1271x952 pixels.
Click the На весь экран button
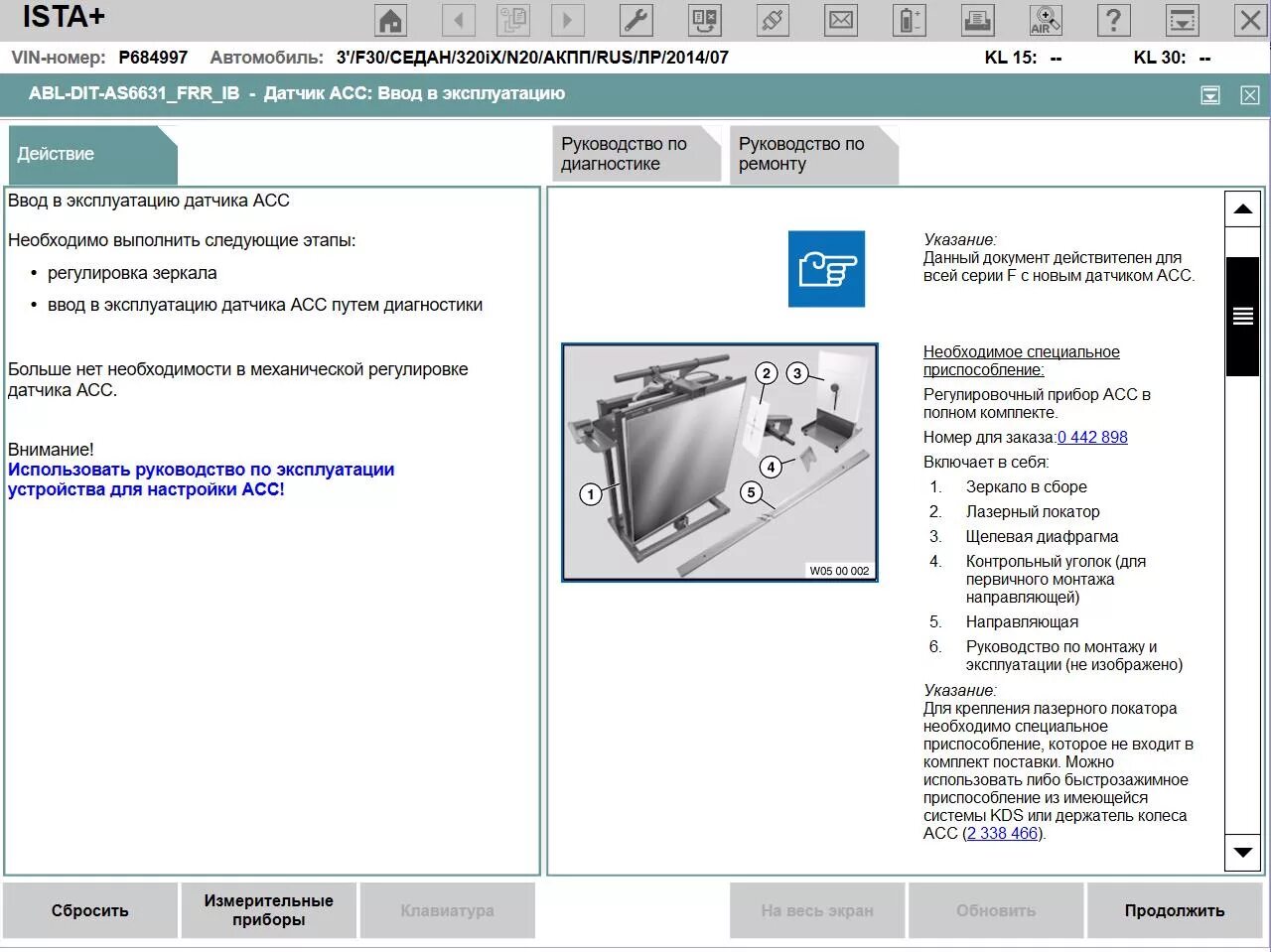817,910
